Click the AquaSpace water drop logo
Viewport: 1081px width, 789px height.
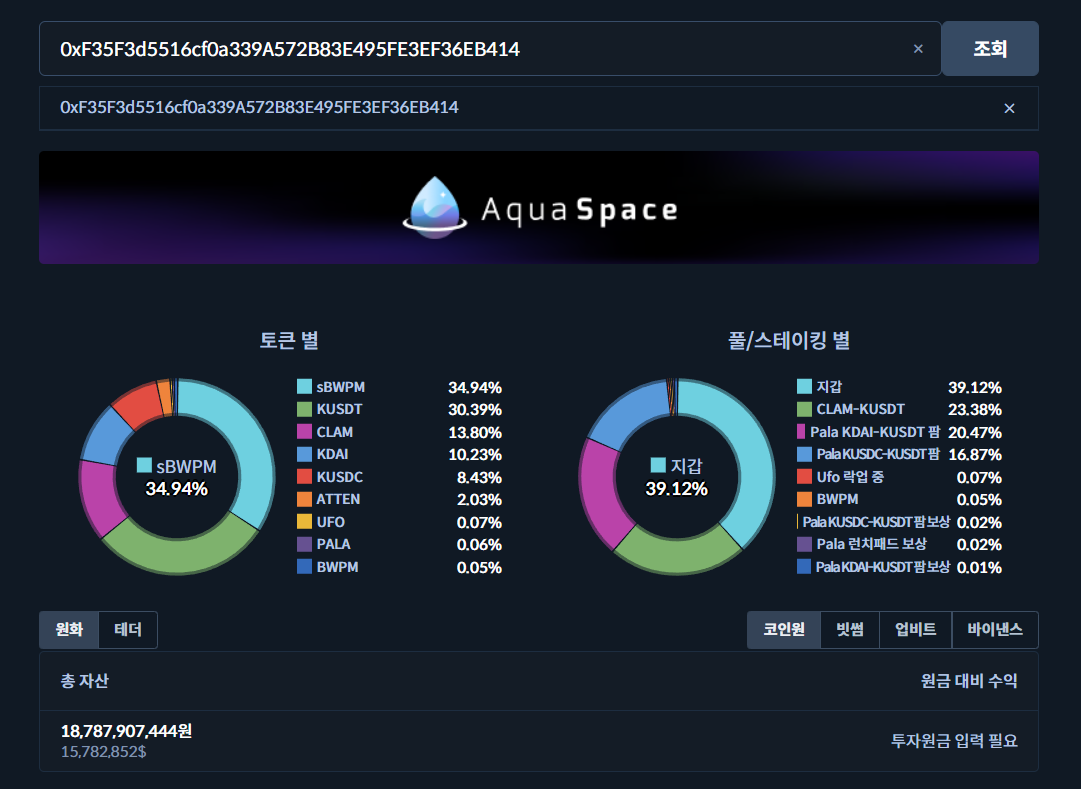434,208
